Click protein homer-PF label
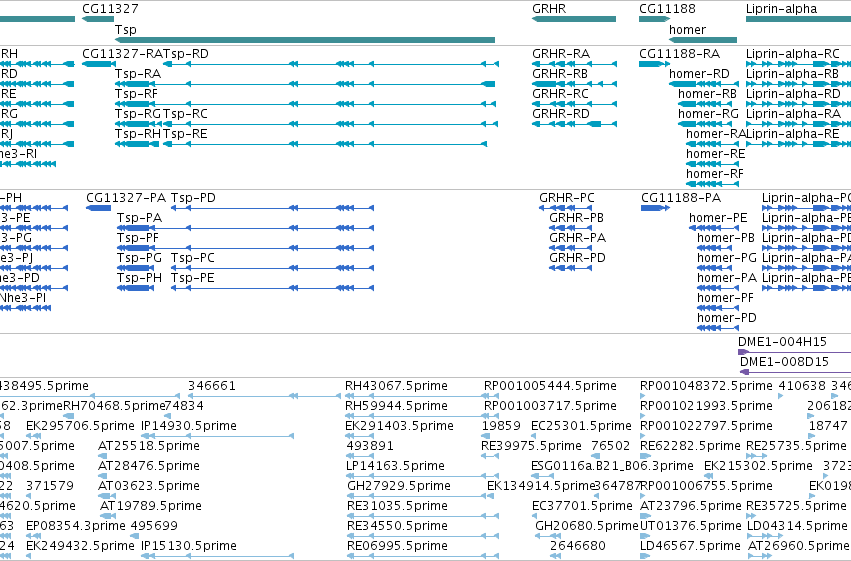The height and width of the screenshot is (561, 851). [x=726, y=298]
